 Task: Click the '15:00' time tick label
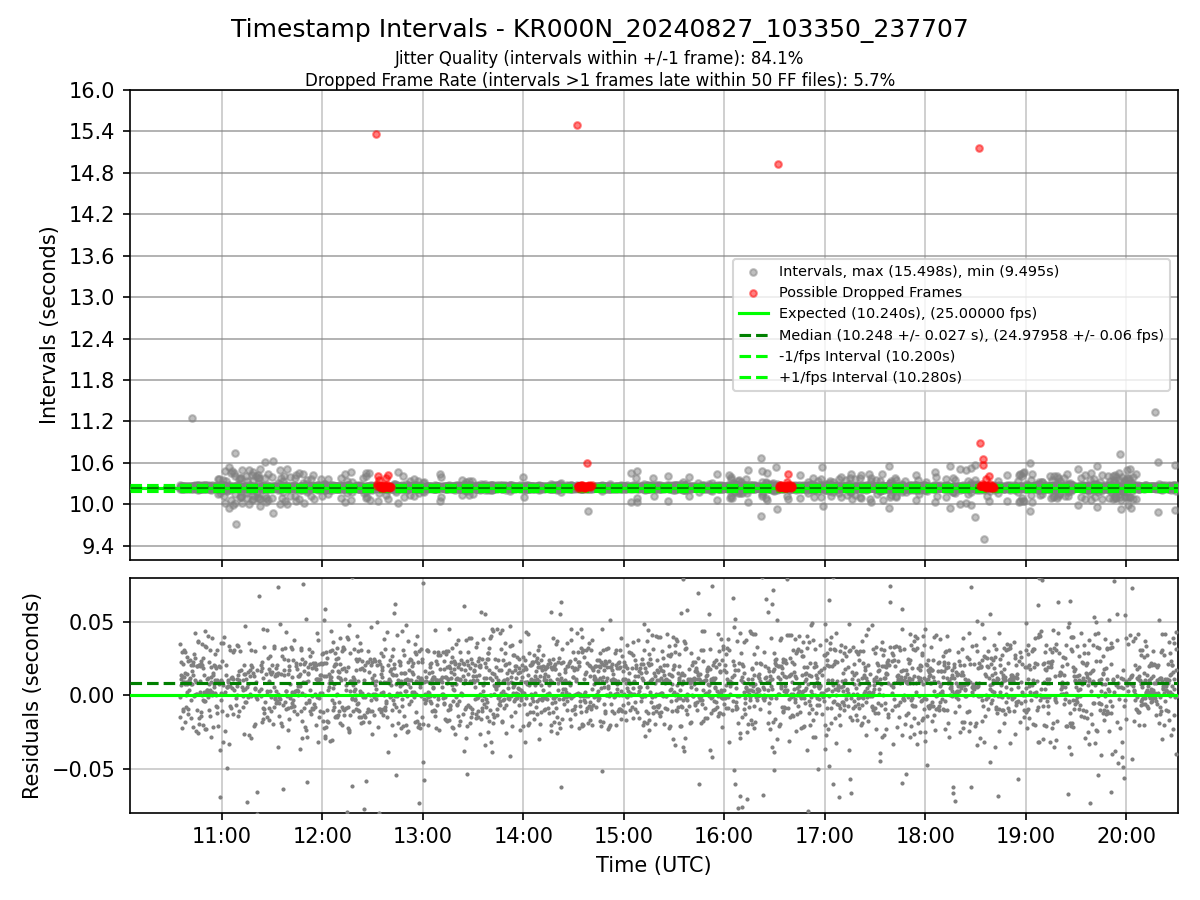pos(623,837)
